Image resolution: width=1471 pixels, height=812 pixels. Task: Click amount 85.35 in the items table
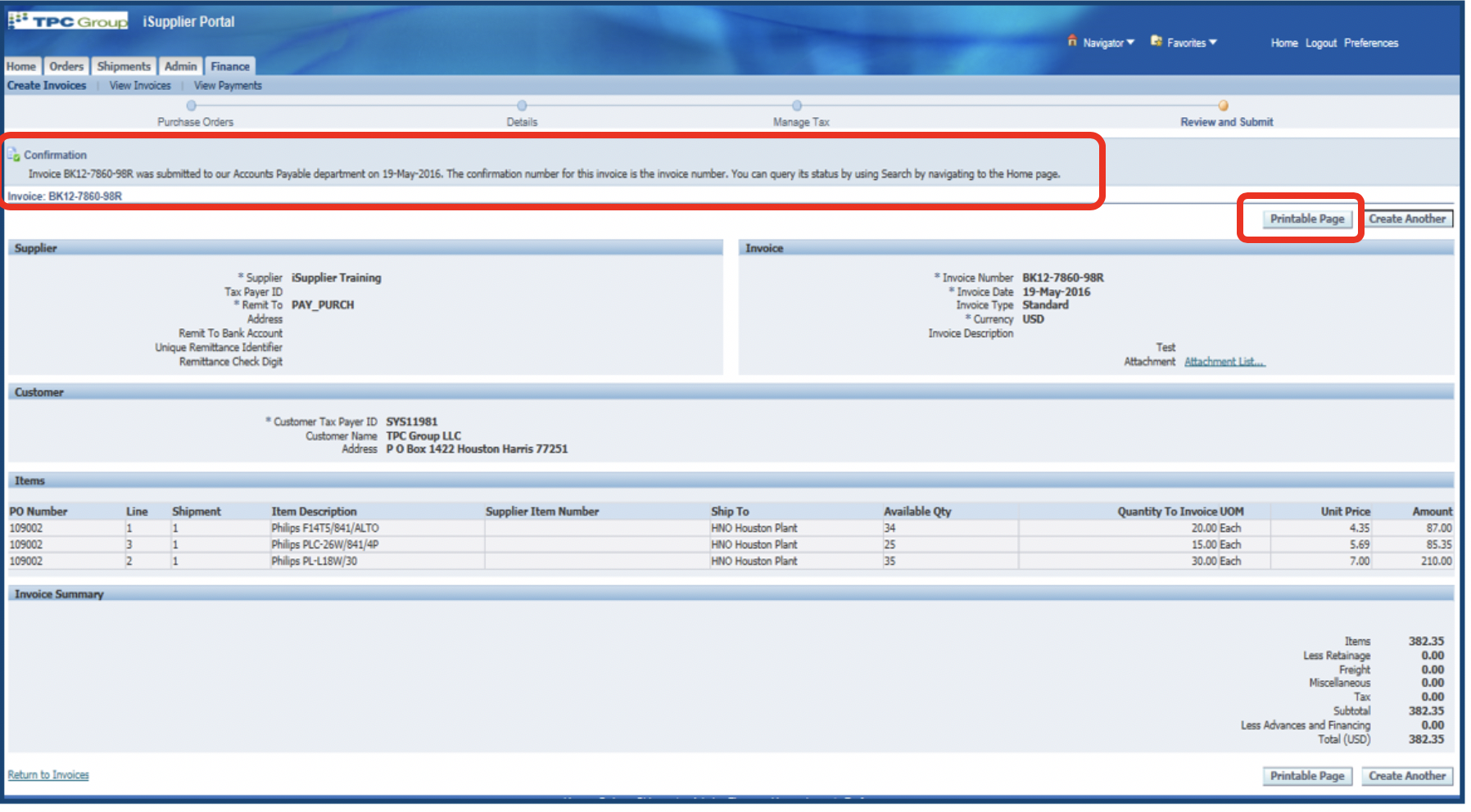click(1438, 545)
